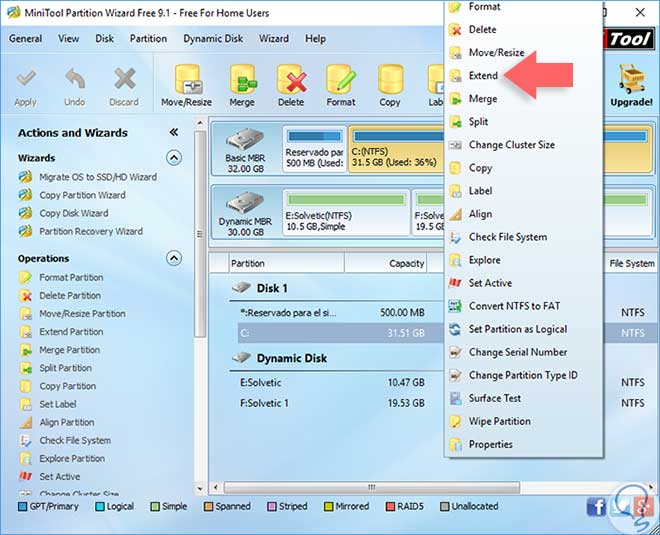Click the Facebook icon in corner
Image resolution: width=660 pixels, height=535 pixels.
pos(596,506)
